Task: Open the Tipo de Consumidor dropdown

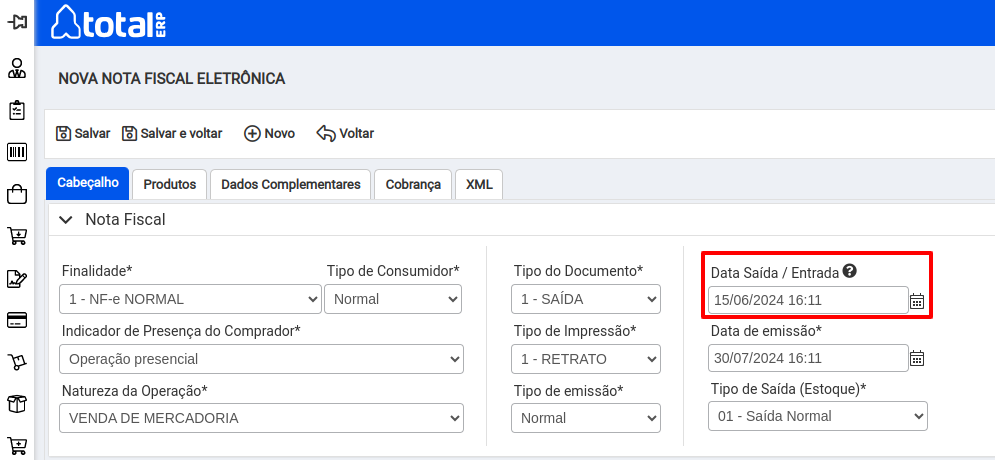Action: (x=393, y=299)
